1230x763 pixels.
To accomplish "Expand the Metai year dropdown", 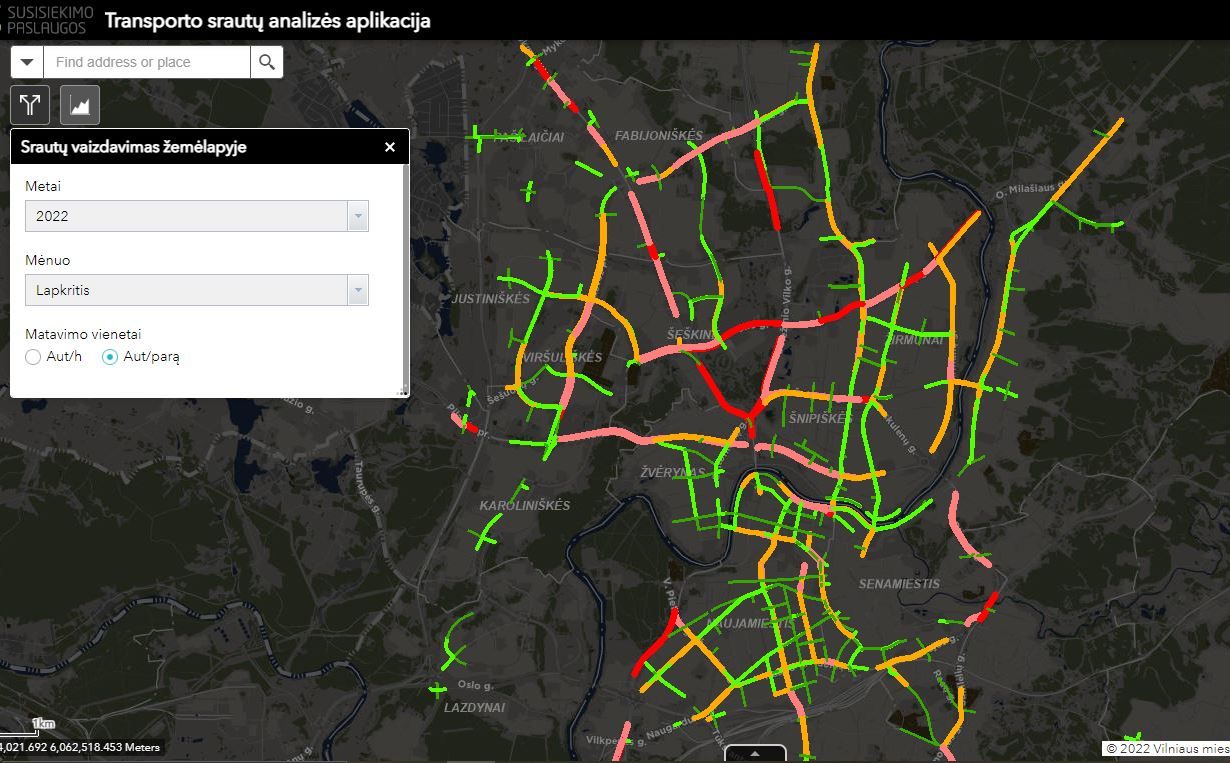I will [357, 216].
